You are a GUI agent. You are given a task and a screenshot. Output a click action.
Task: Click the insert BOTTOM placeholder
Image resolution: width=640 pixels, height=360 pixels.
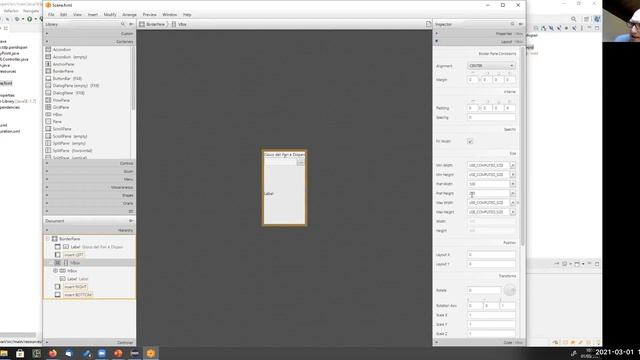78,295
